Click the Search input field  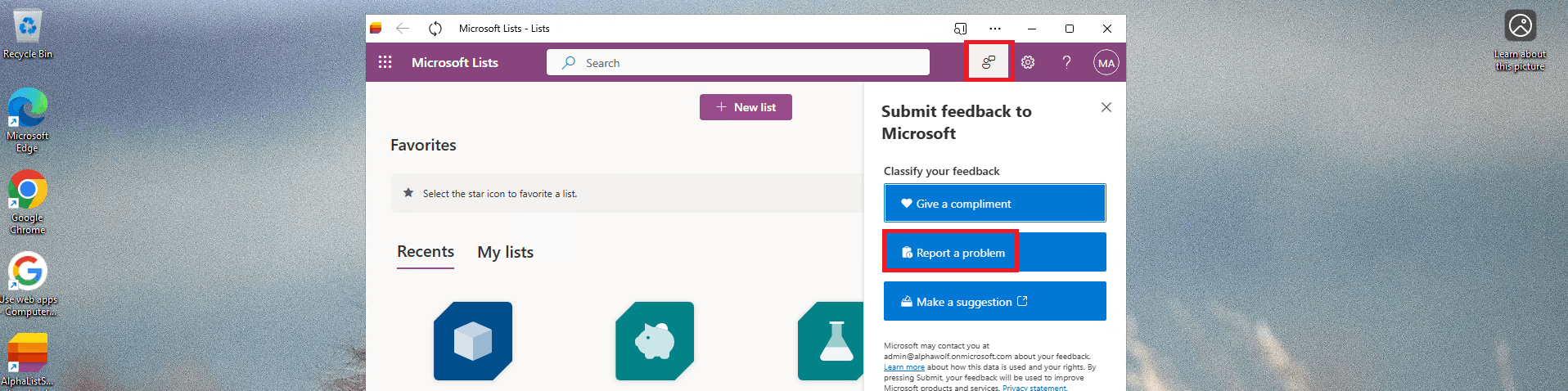coord(738,62)
